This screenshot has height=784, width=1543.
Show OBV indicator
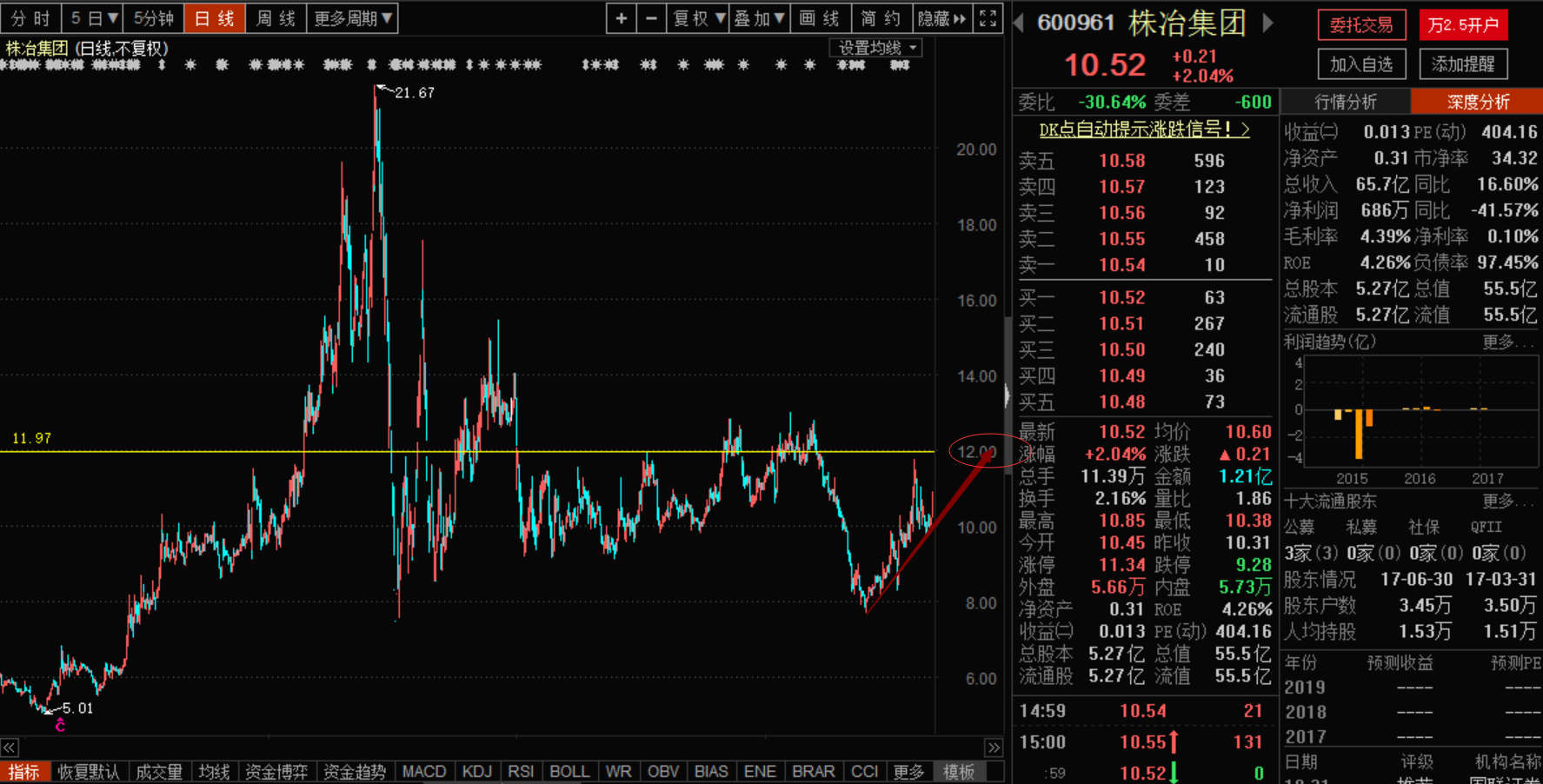[x=663, y=772]
